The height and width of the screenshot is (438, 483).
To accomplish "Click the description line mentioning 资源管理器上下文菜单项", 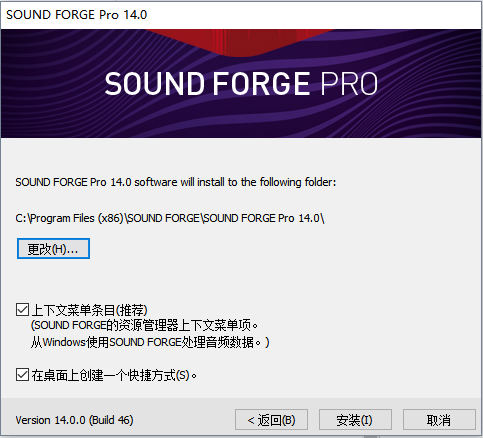I will tap(145, 325).
